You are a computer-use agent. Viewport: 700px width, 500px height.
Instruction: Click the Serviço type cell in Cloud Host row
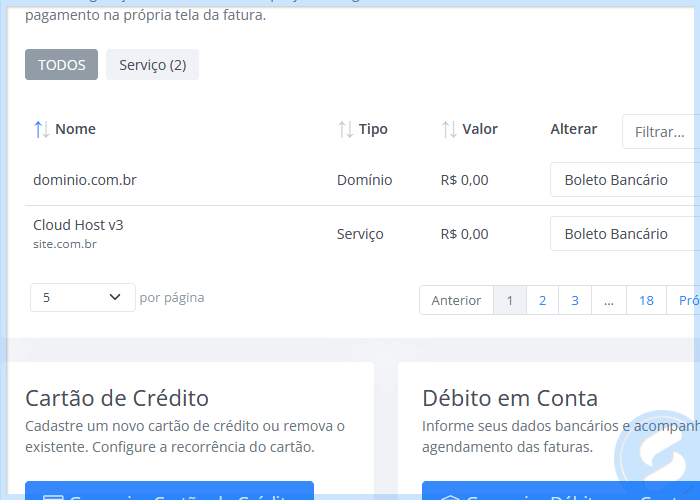point(360,234)
